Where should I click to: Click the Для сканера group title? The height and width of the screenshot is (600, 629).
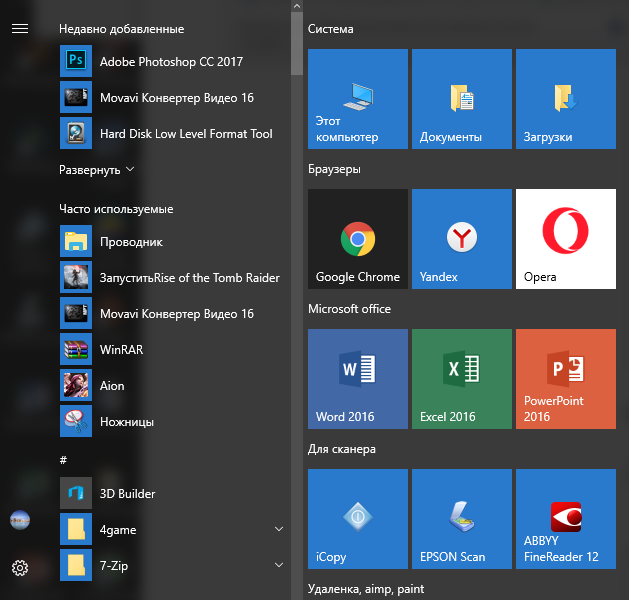[x=342, y=449]
